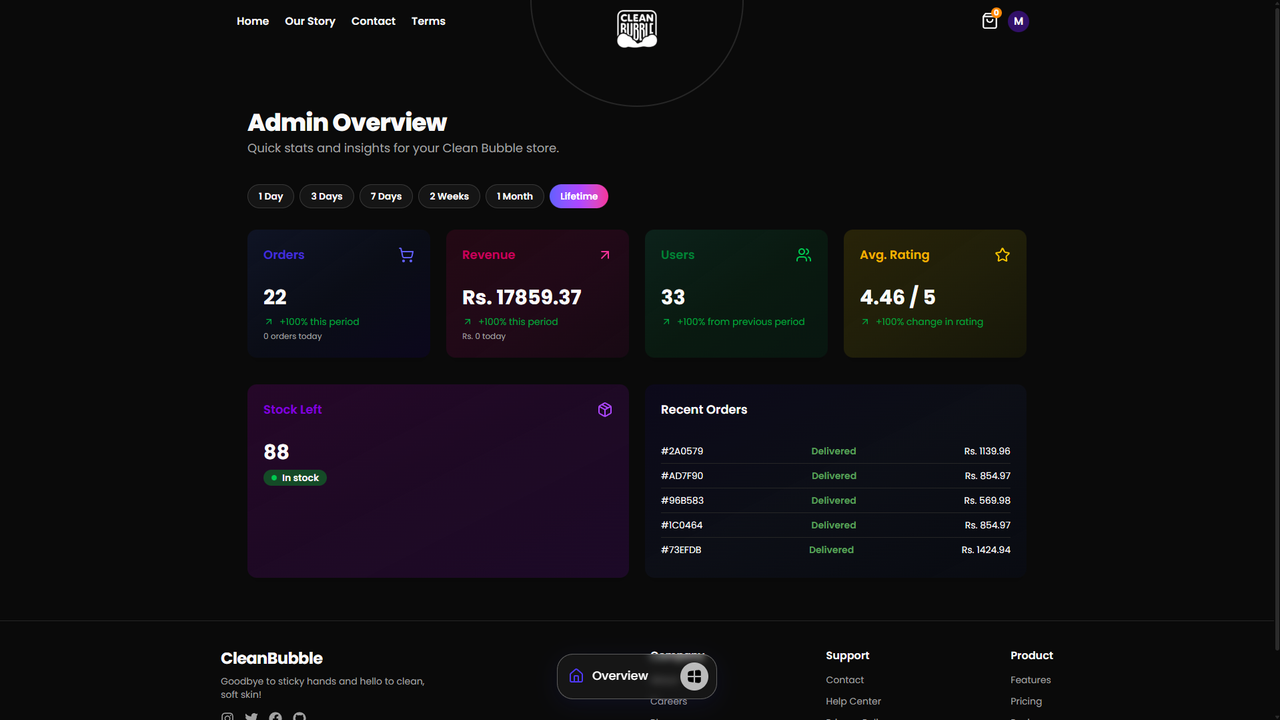1280x720 pixels.
Task: Open the grid menu button in floating nav
Action: (x=694, y=676)
